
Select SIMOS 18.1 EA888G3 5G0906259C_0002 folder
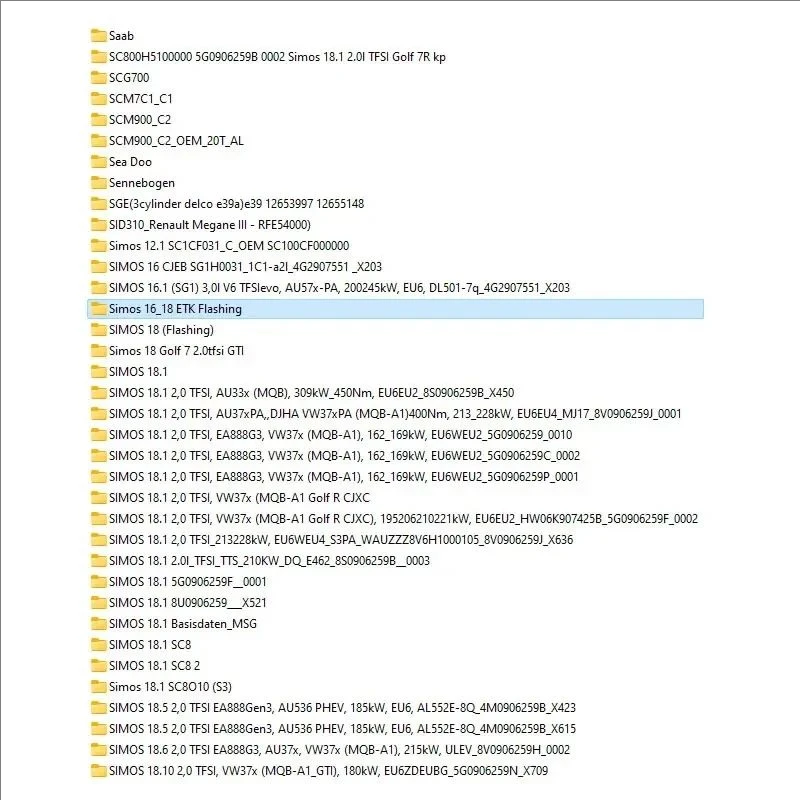(344, 456)
